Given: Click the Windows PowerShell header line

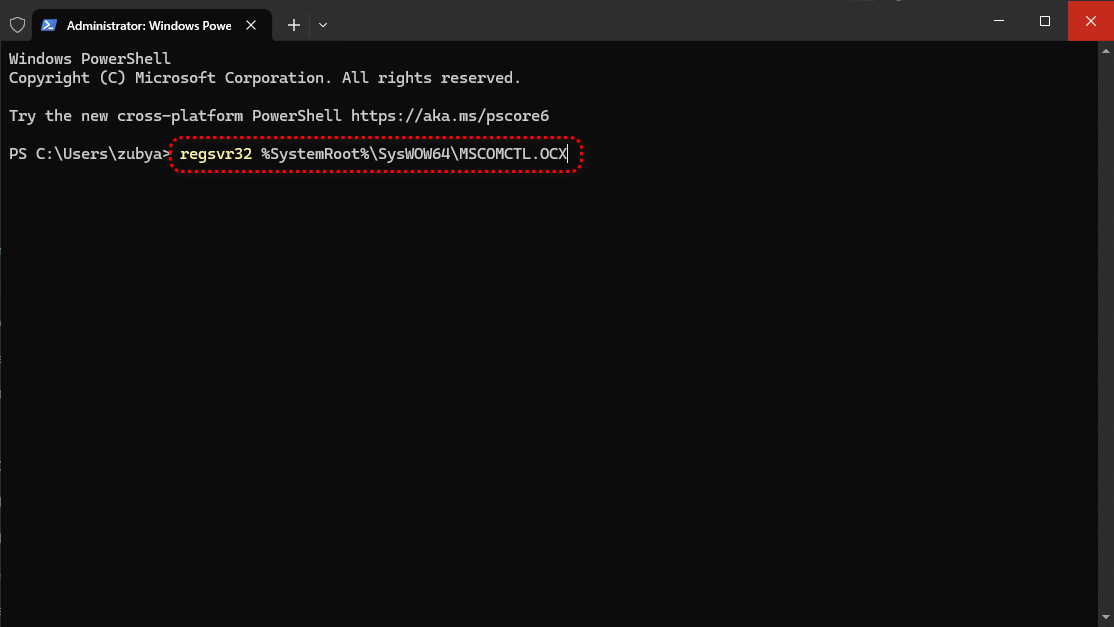Looking at the screenshot, I should tap(90, 59).
